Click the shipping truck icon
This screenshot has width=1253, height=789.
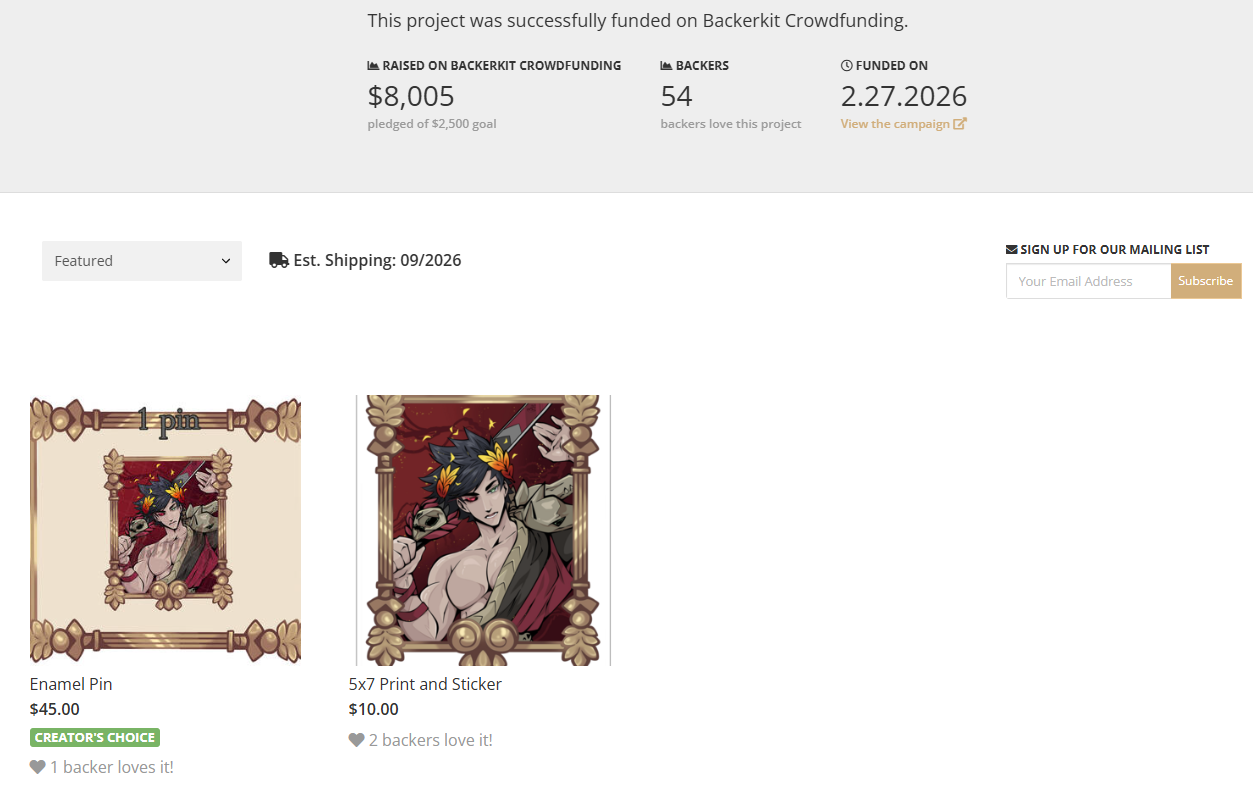click(279, 260)
